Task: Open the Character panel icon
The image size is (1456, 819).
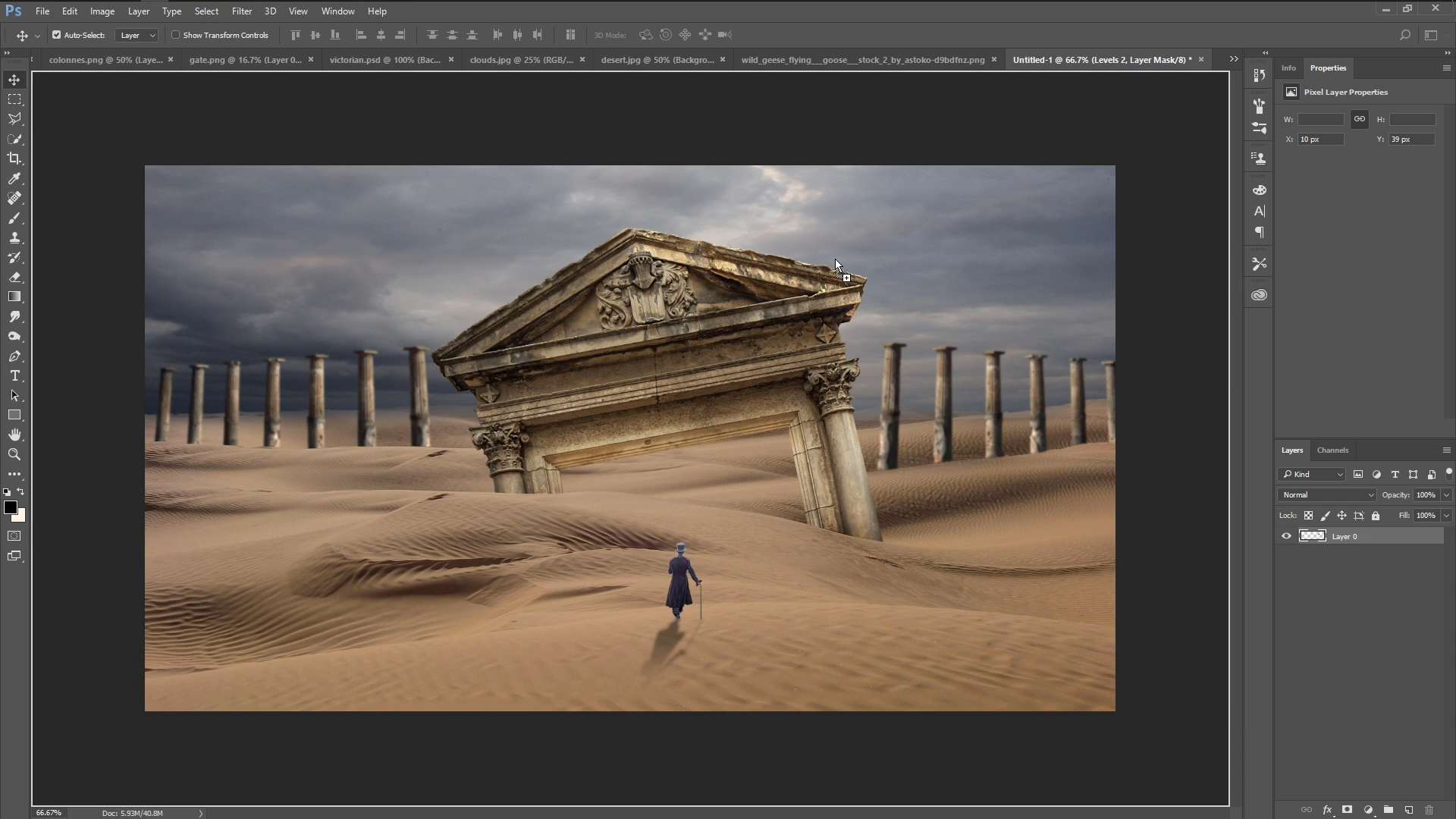Action: pyautogui.click(x=1260, y=212)
